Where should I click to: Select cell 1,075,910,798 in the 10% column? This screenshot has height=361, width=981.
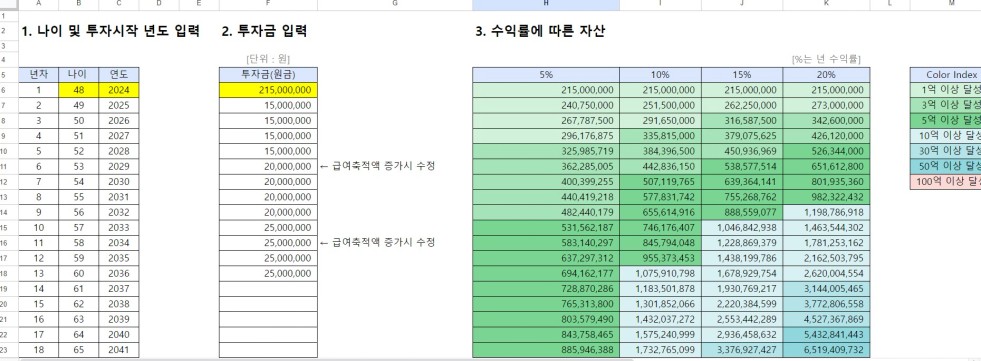[x=660, y=273]
